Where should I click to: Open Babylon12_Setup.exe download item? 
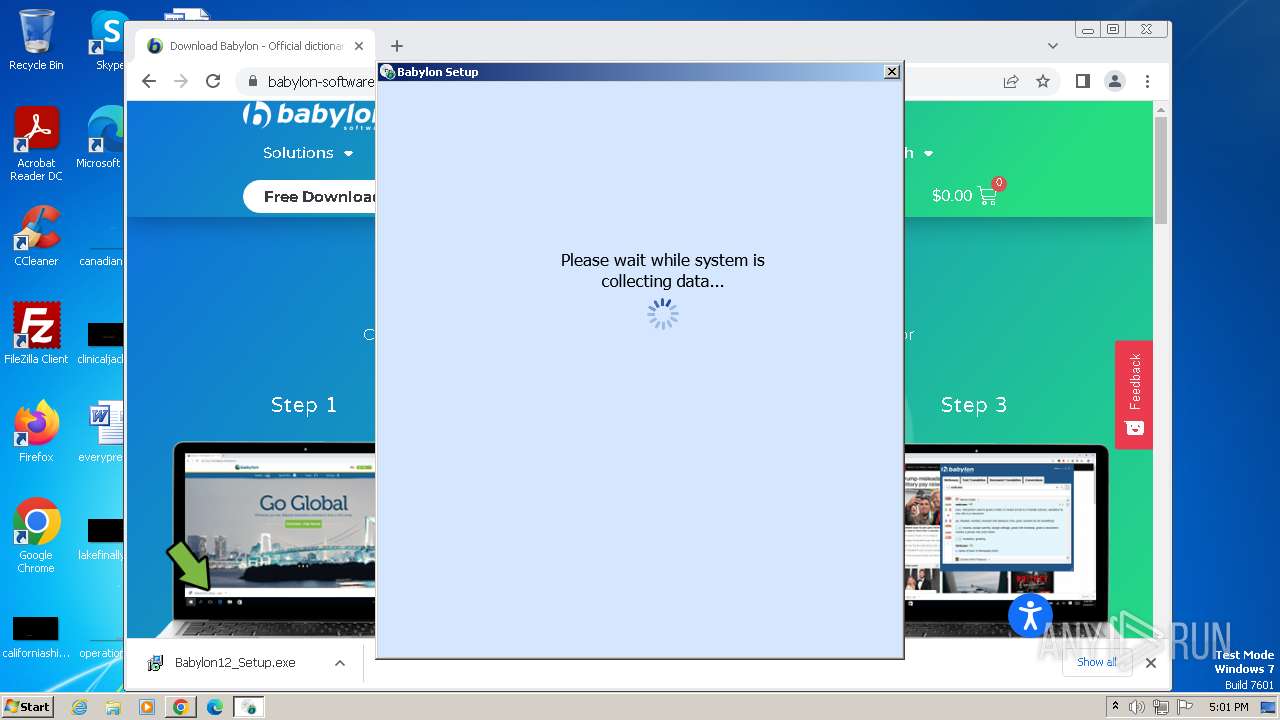pyautogui.click(x=235, y=663)
